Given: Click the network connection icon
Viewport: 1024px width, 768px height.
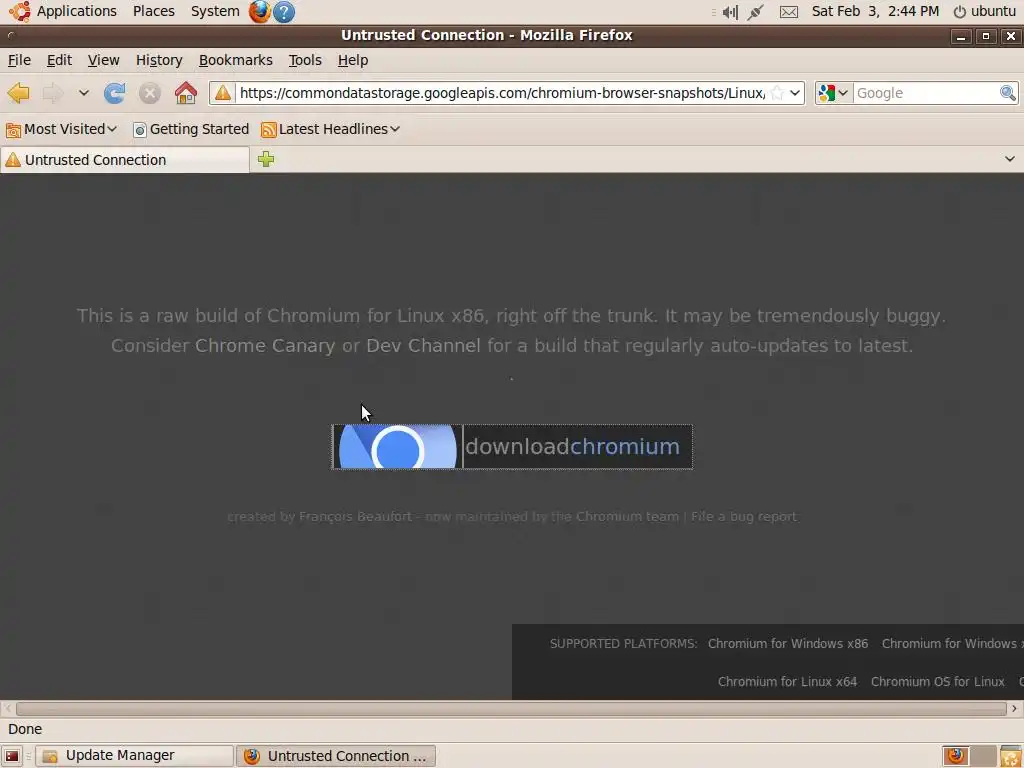Looking at the screenshot, I should (x=756, y=12).
